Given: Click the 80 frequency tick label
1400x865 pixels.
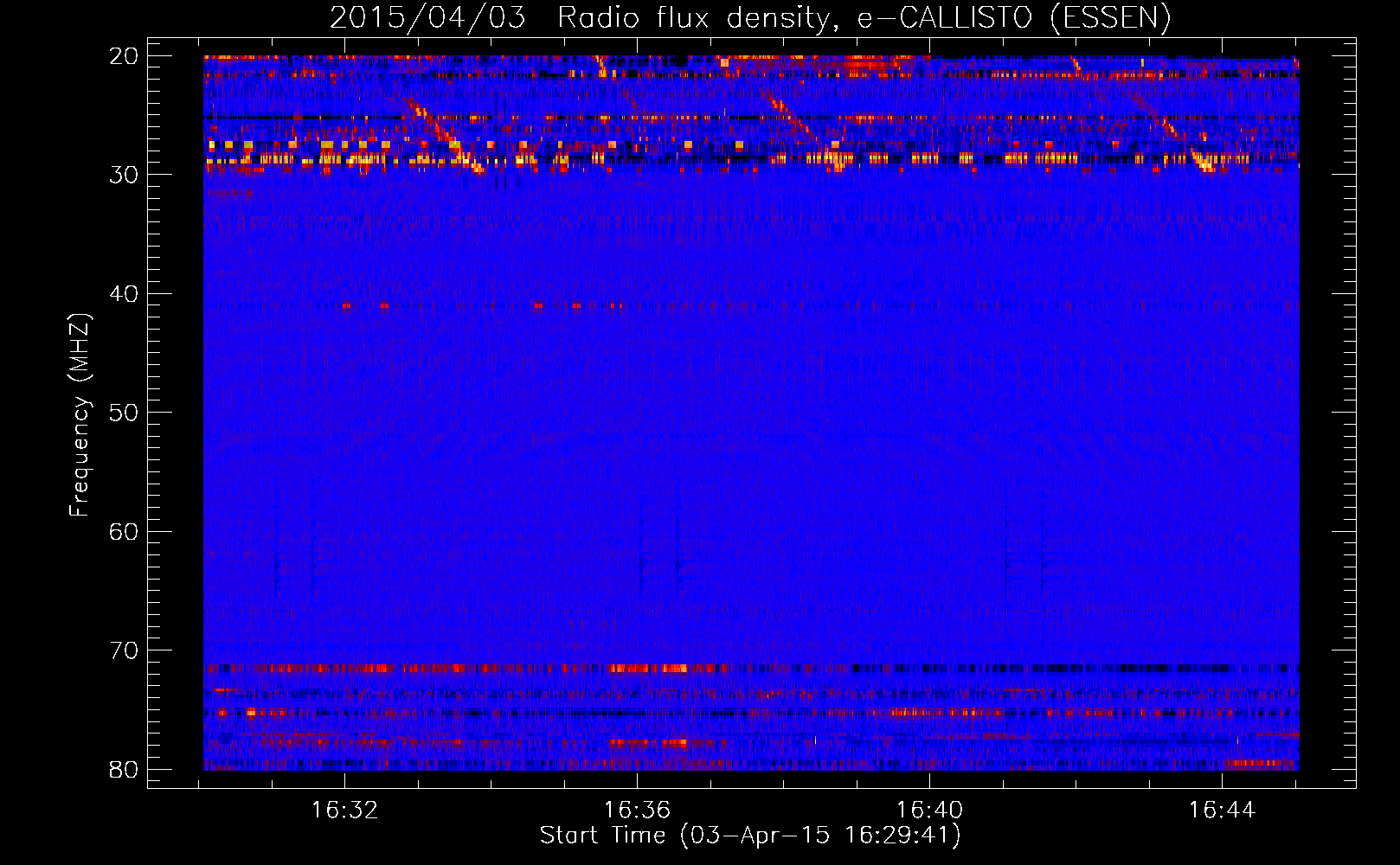Looking at the screenshot, I should click(124, 770).
